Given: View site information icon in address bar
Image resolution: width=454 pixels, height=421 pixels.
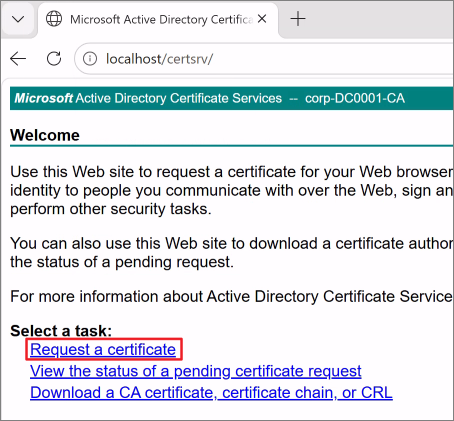Looking at the screenshot, I should pos(90,59).
